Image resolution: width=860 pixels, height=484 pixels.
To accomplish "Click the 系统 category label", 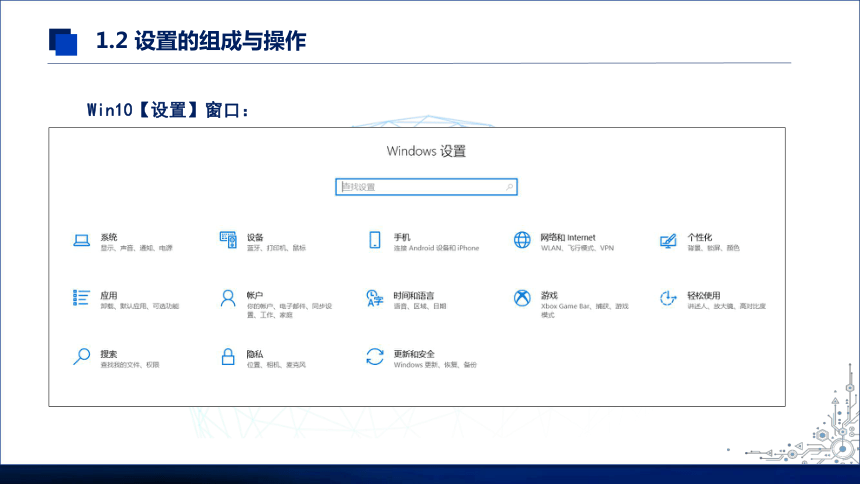I will 109,237.
